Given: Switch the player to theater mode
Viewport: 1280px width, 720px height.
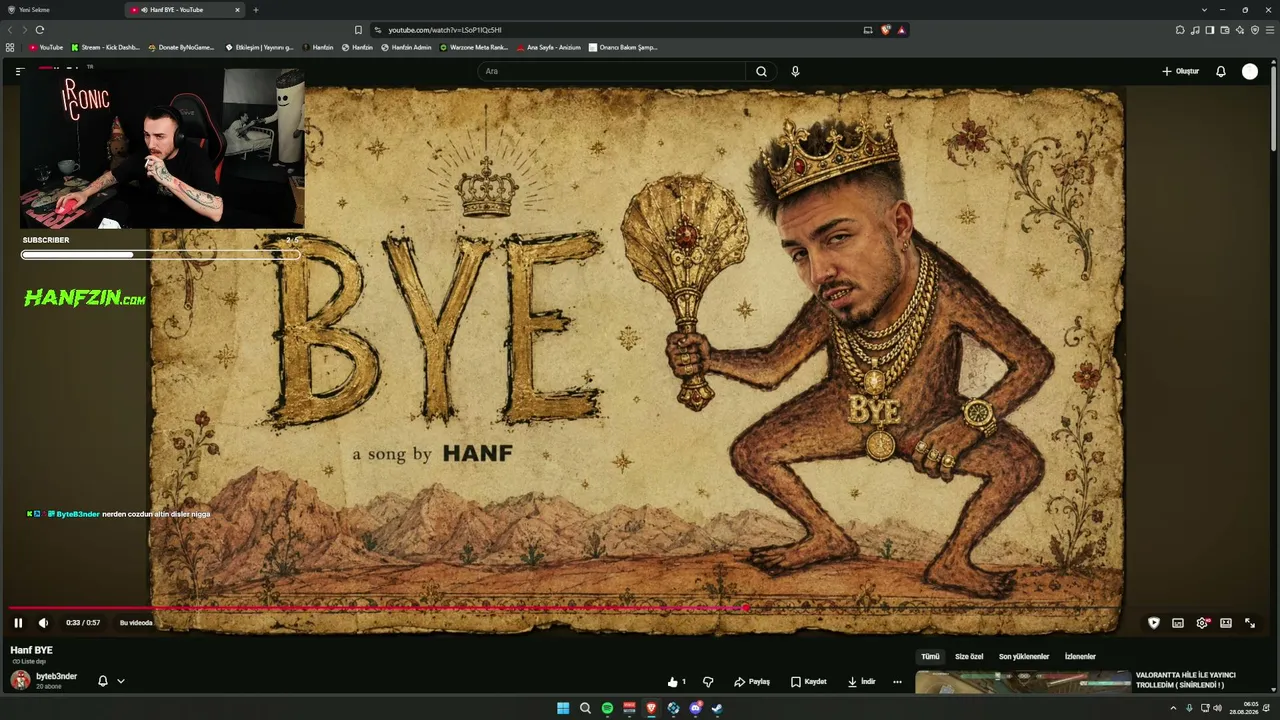Looking at the screenshot, I should tap(1226, 623).
